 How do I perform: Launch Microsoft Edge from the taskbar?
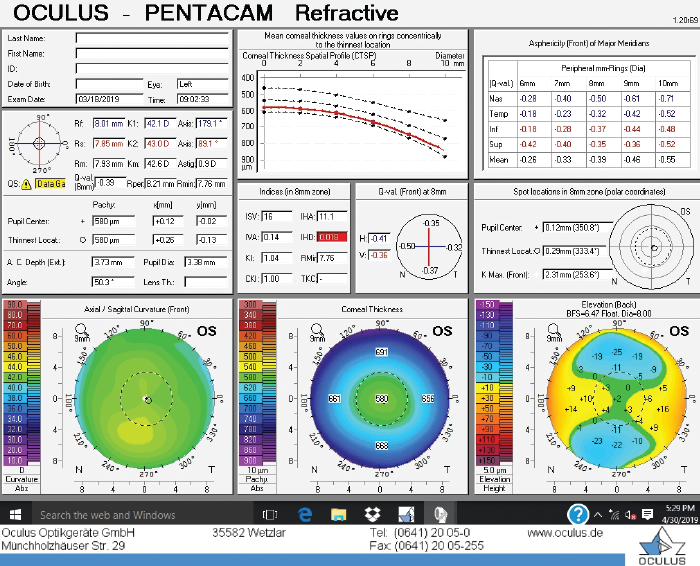coord(305,515)
